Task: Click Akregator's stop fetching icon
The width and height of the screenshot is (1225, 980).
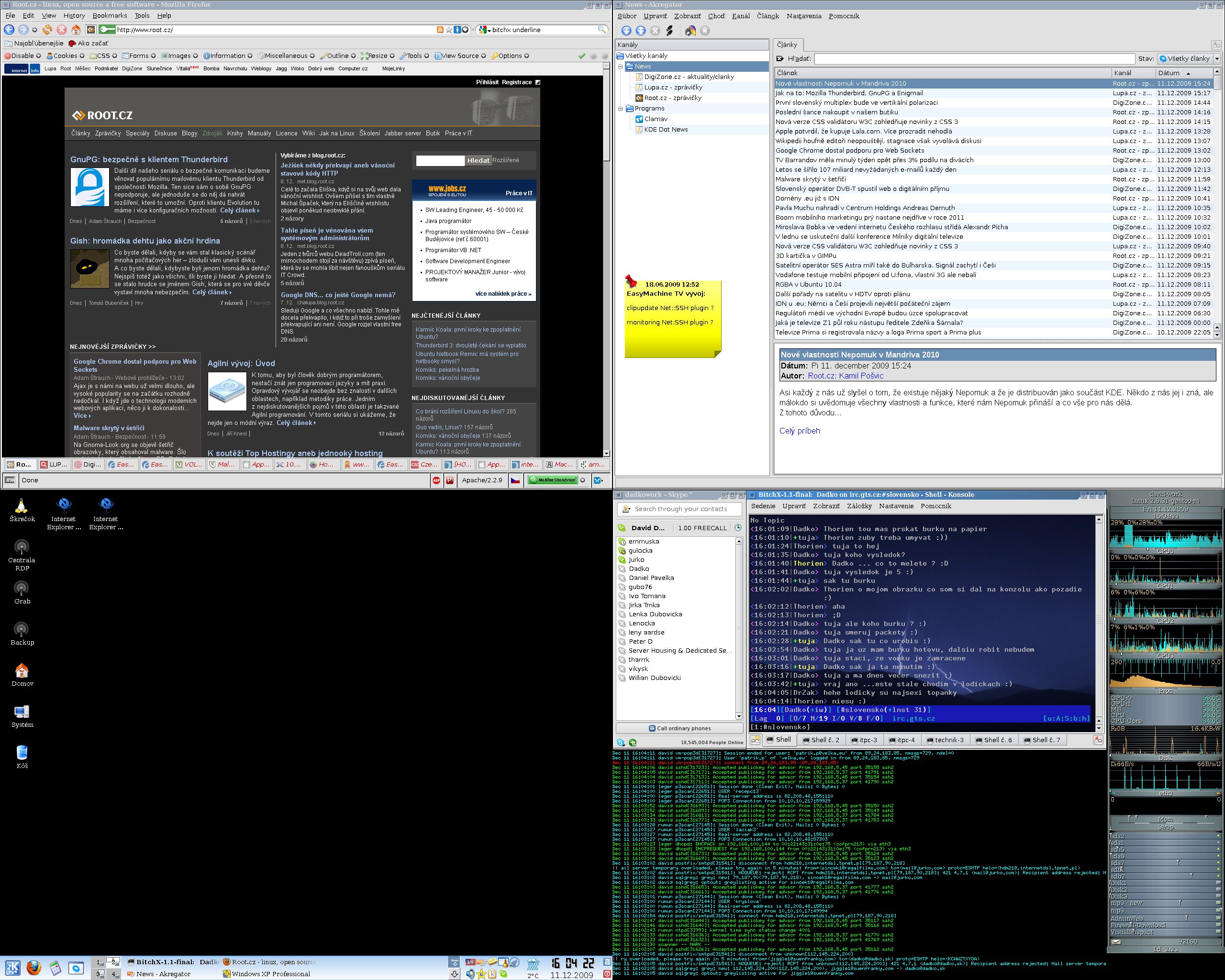Action: tap(655, 31)
